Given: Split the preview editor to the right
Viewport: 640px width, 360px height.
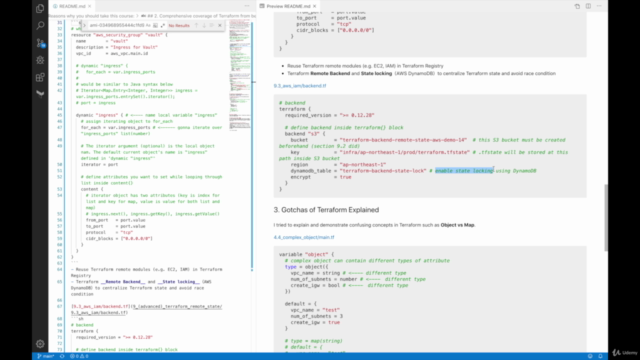Looking at the screenshot, I should pos(588,6).
